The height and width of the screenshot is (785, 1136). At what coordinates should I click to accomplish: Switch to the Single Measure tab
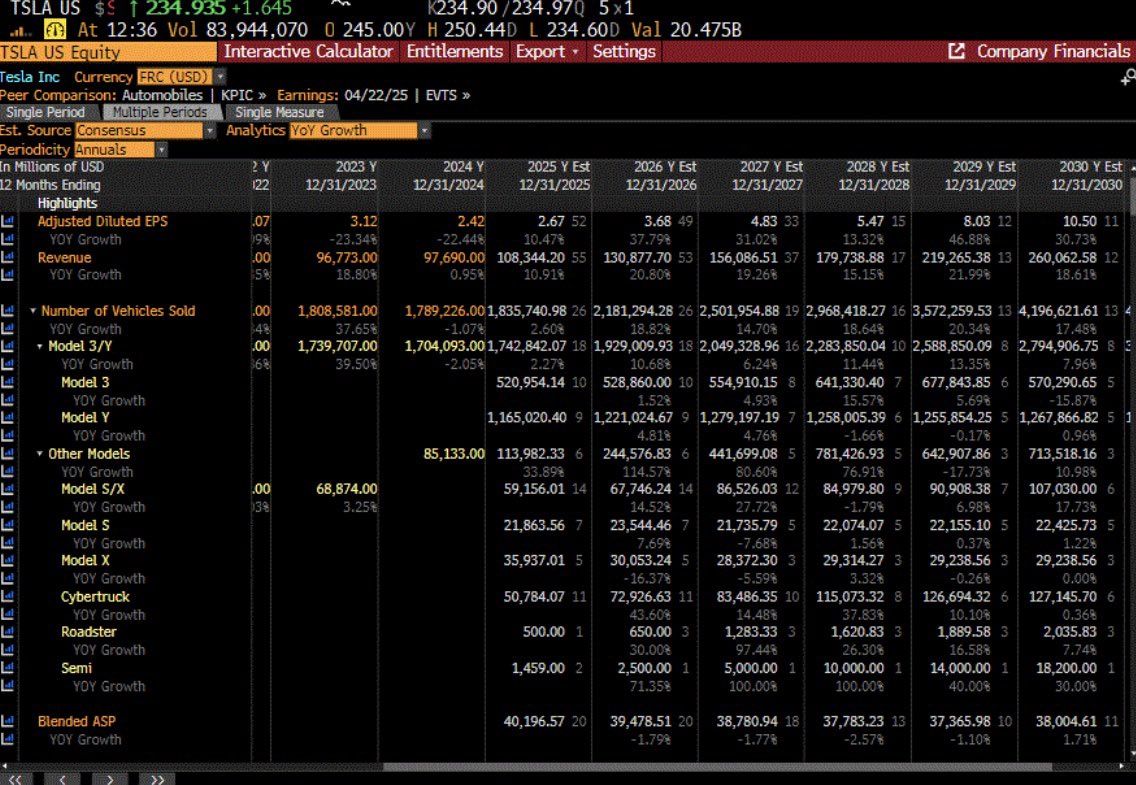(x=279, y=113)
